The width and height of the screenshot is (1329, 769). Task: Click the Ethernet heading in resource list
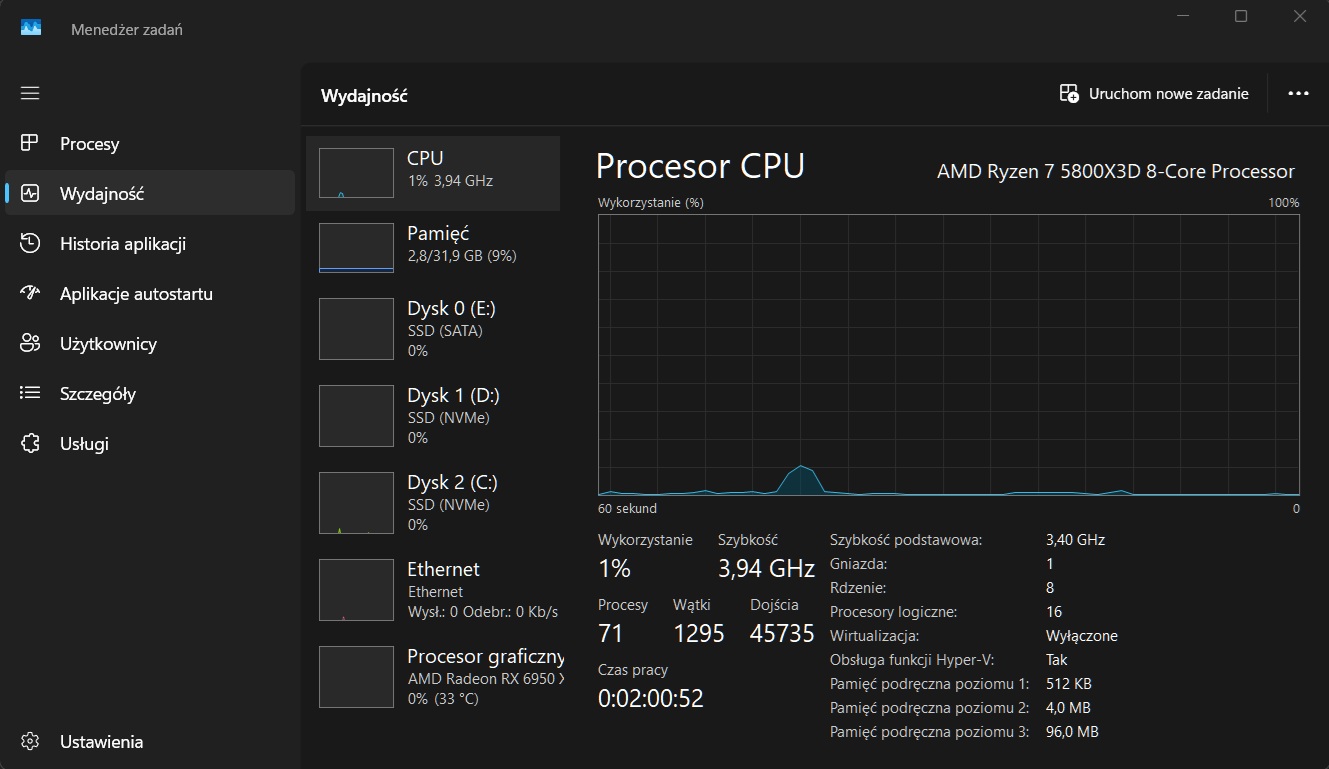point(443,569)
